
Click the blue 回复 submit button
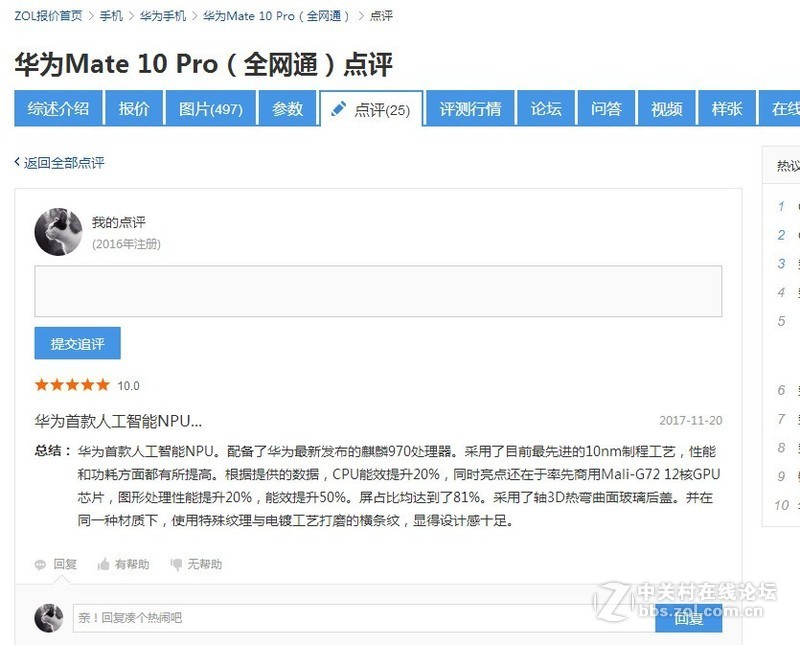[x=688, y=618]
